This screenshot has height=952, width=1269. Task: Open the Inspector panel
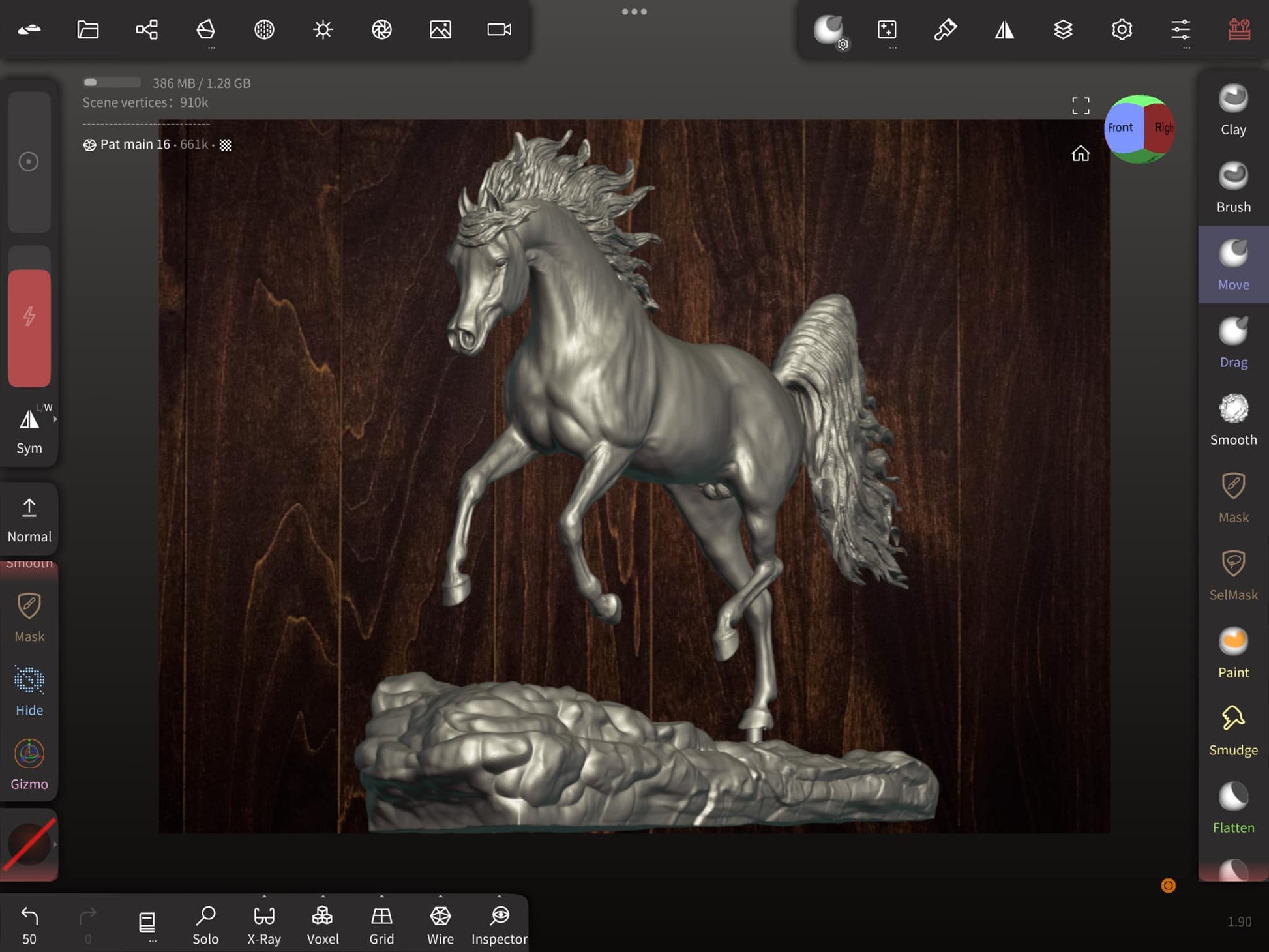click(500, 925)
